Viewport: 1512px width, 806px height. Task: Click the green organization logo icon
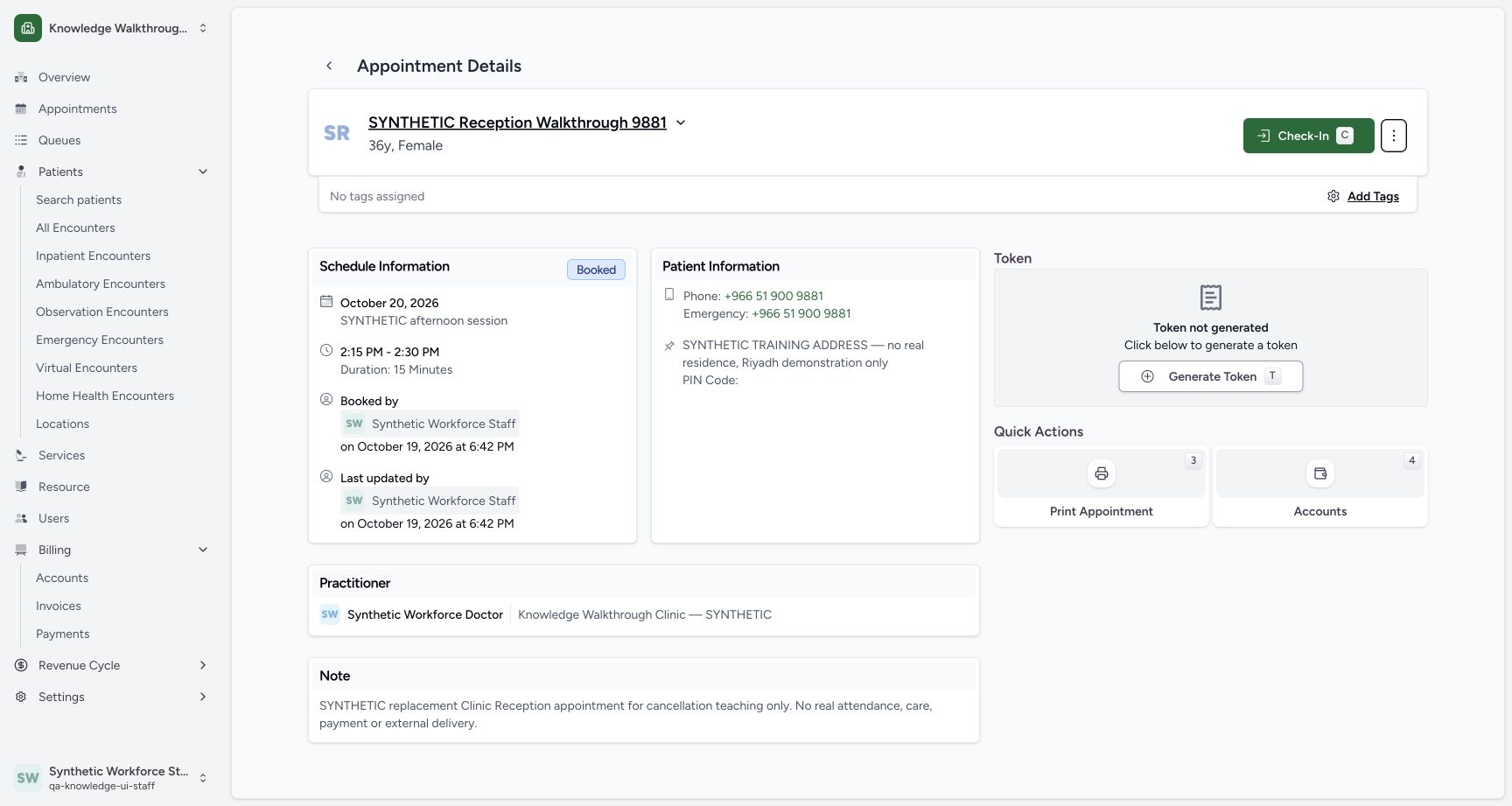[28, 28]
